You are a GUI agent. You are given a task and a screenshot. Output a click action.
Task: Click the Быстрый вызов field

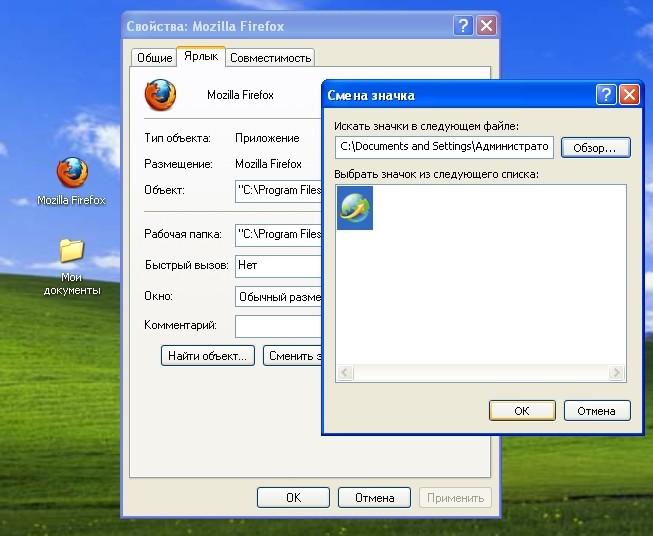(279, 266)
